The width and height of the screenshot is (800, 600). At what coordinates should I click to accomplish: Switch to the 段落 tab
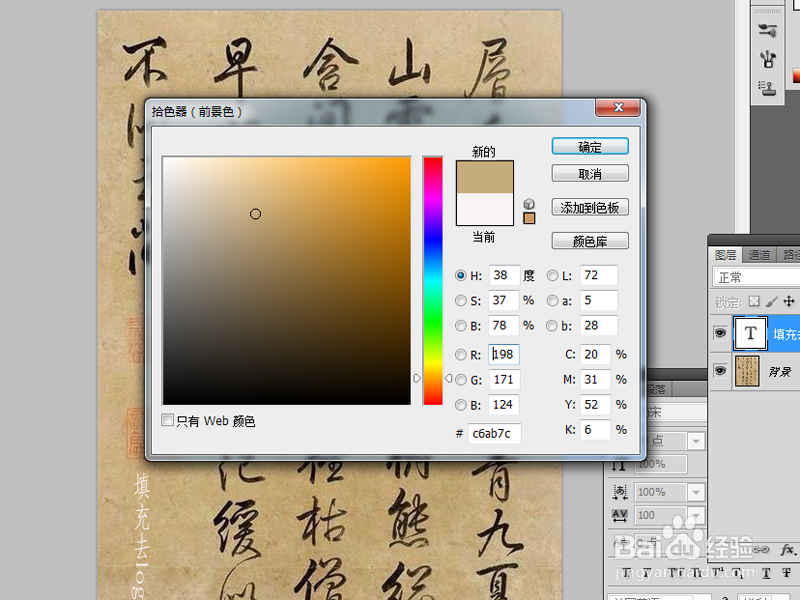[x=658, y=389]
